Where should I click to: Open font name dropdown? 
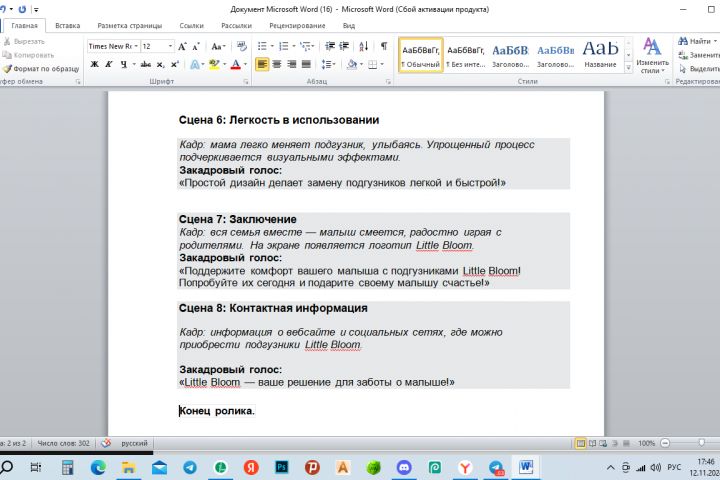click(x=136, y=46)
